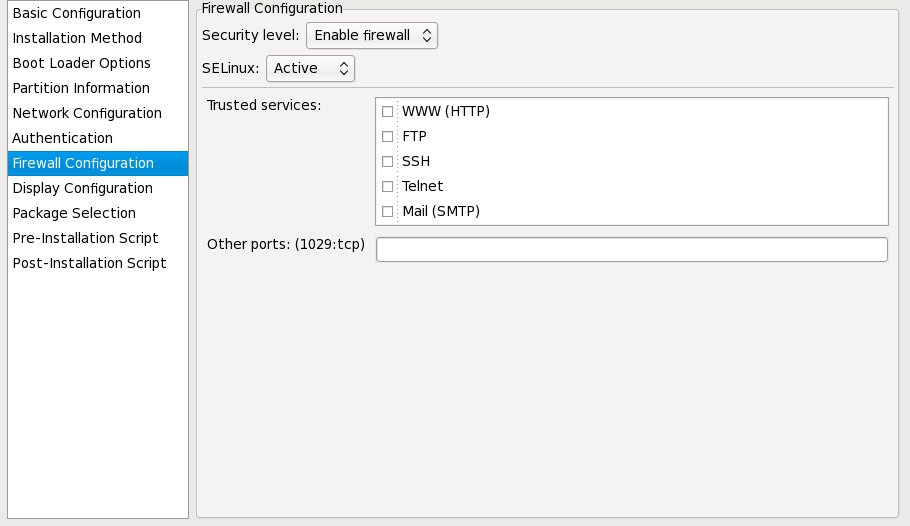Click the Telnet label in trusted services
The height and width of the screenshot is (526, 910).
(x=422, y=186)
